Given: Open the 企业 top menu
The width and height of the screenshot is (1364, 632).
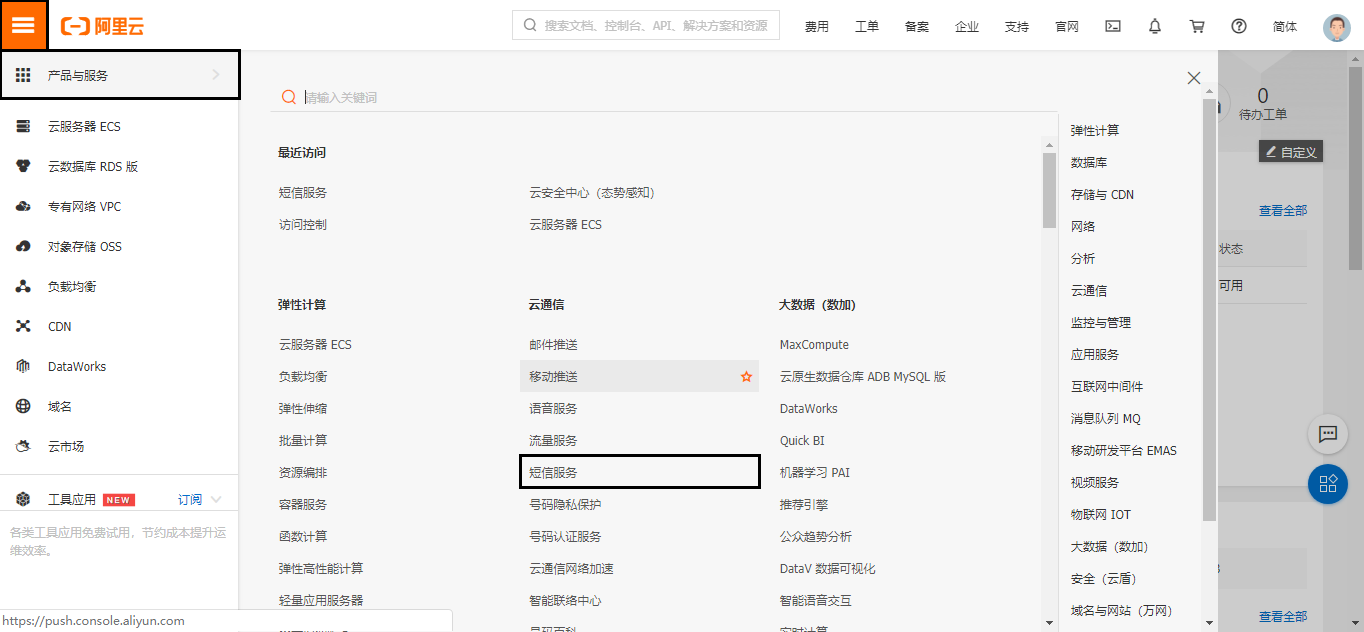Looking at the screenshot, I should click(x=967, y=27).
